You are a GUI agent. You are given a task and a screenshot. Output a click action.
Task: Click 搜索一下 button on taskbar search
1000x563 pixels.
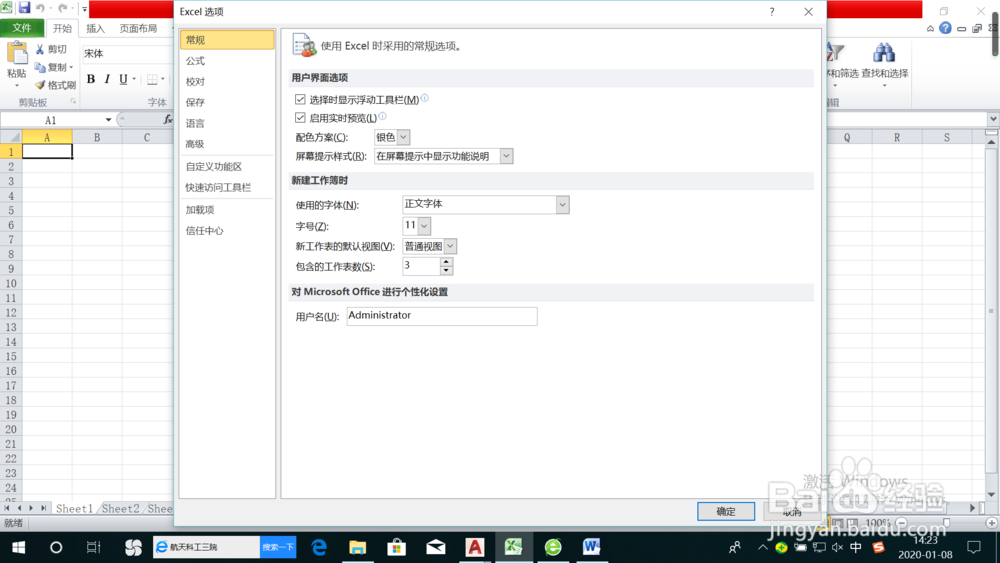click(278, 547)
